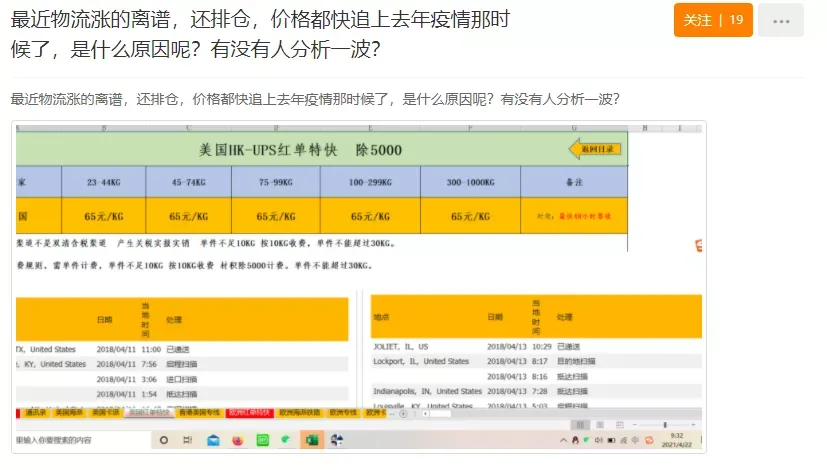Viewport: 827px width, 470px height.
Task: Select column H header in the spreadsheet
Action: [645, 128]
